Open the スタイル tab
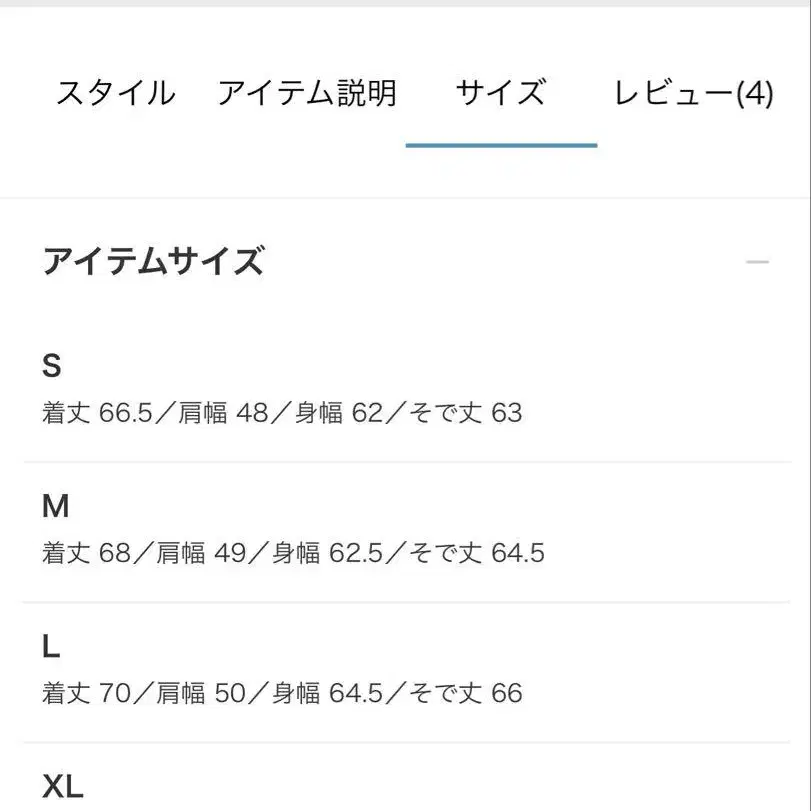The width and height of the screenshot is (811, 811). 115,93
